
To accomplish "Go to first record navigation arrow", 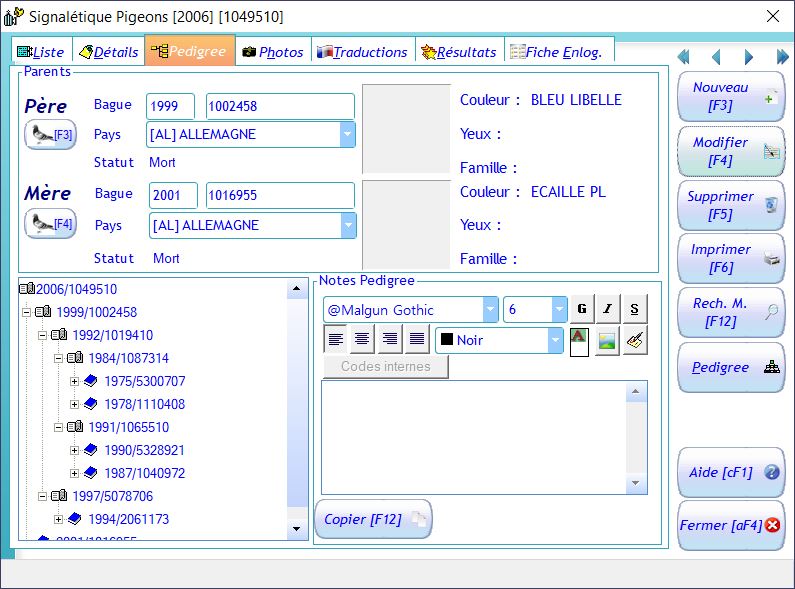I will 683,57.
